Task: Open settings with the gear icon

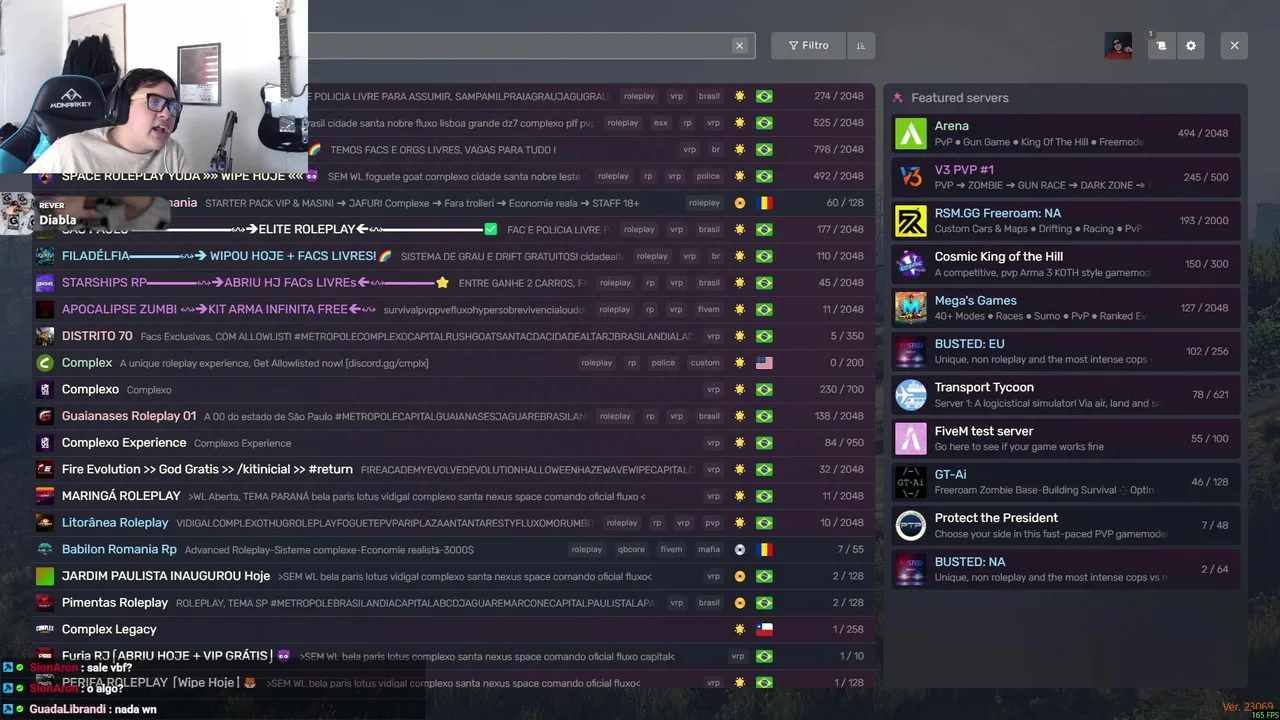Action: (x=1190, y=45)
